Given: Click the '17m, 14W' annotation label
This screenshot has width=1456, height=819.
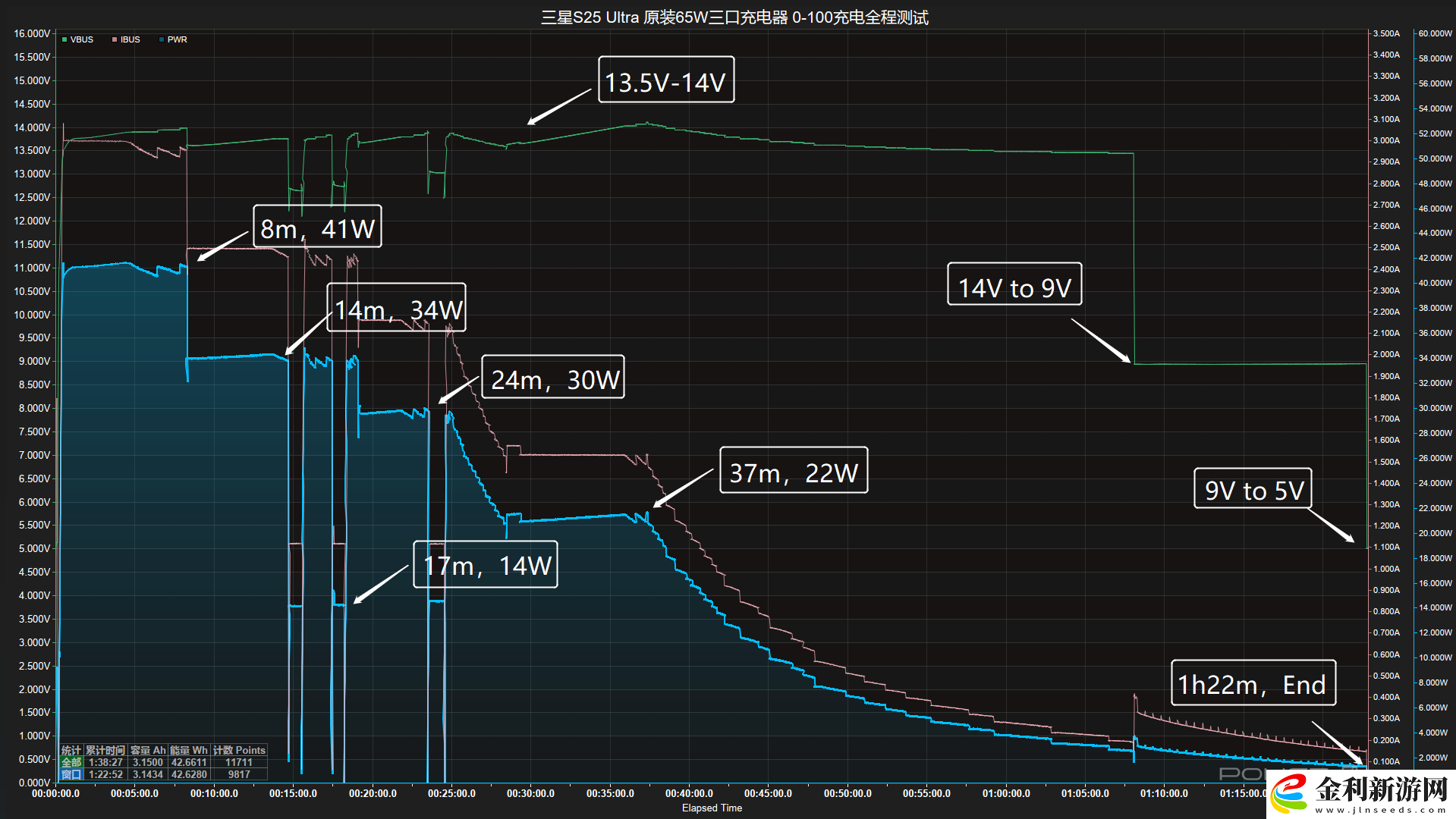Looking at the screenshot, I should click(486, 564).
